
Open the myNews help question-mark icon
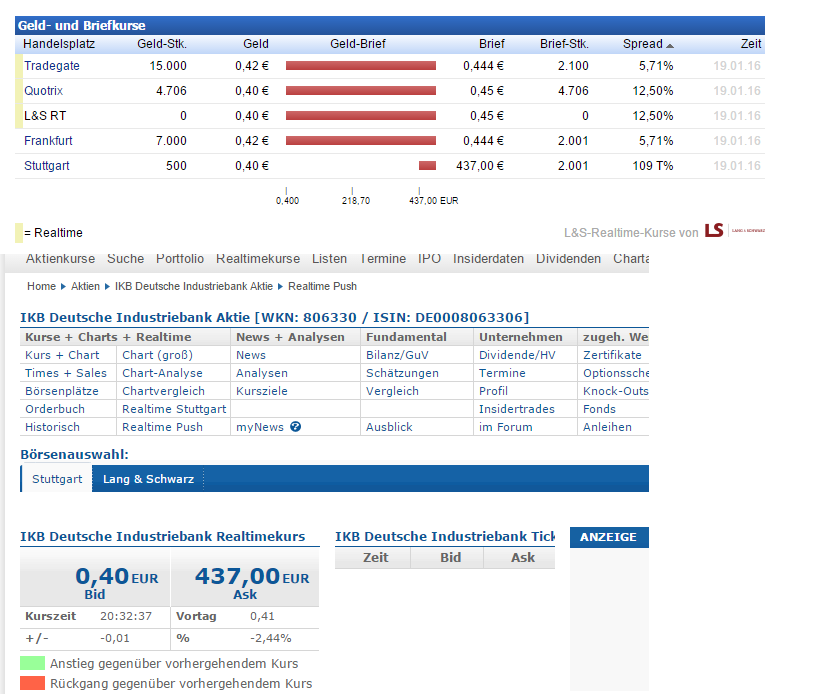[294, 424]
